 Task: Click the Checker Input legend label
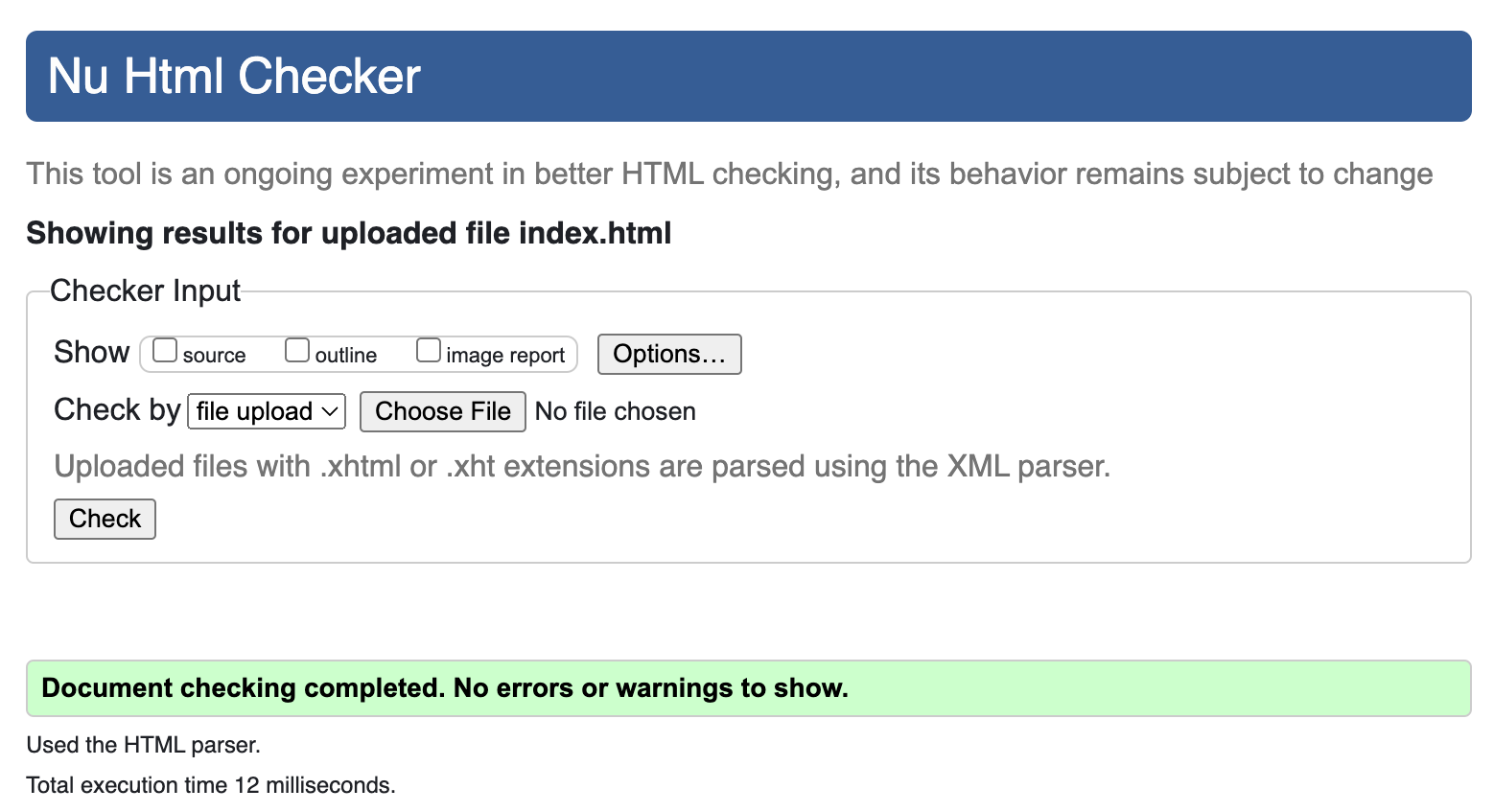pyautogui.click(x=145, y=290)
